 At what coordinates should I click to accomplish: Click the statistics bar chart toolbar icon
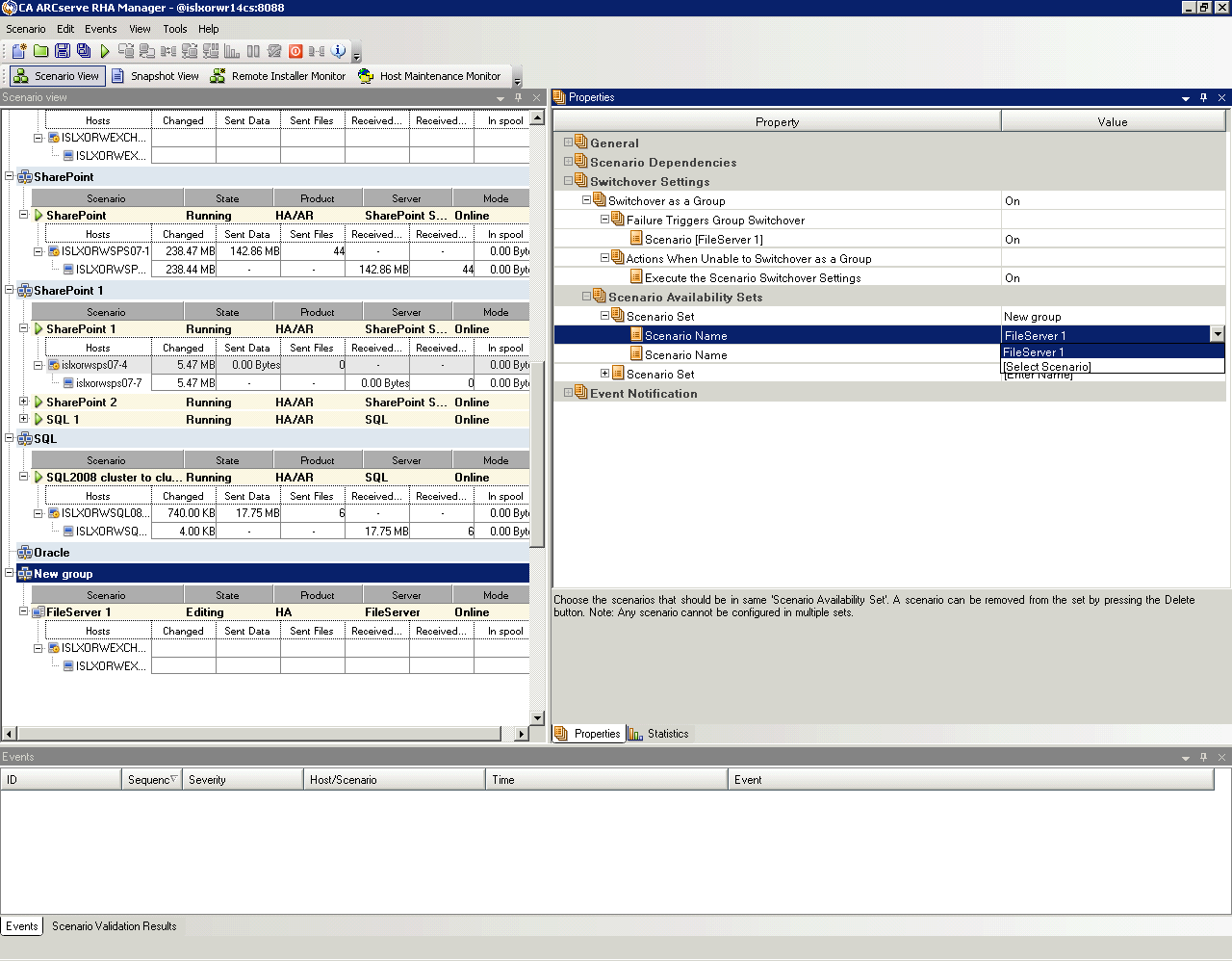click(x=232, y=51)
